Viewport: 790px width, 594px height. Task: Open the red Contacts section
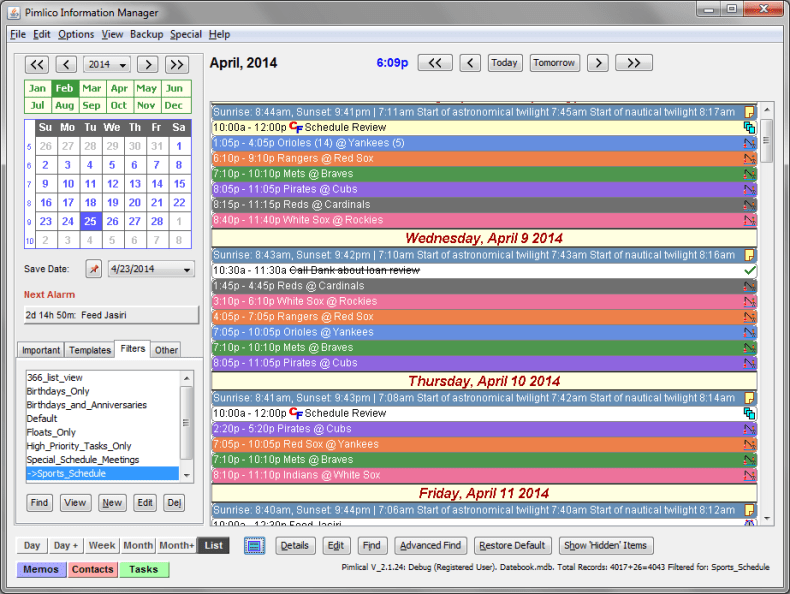[92, 569]
